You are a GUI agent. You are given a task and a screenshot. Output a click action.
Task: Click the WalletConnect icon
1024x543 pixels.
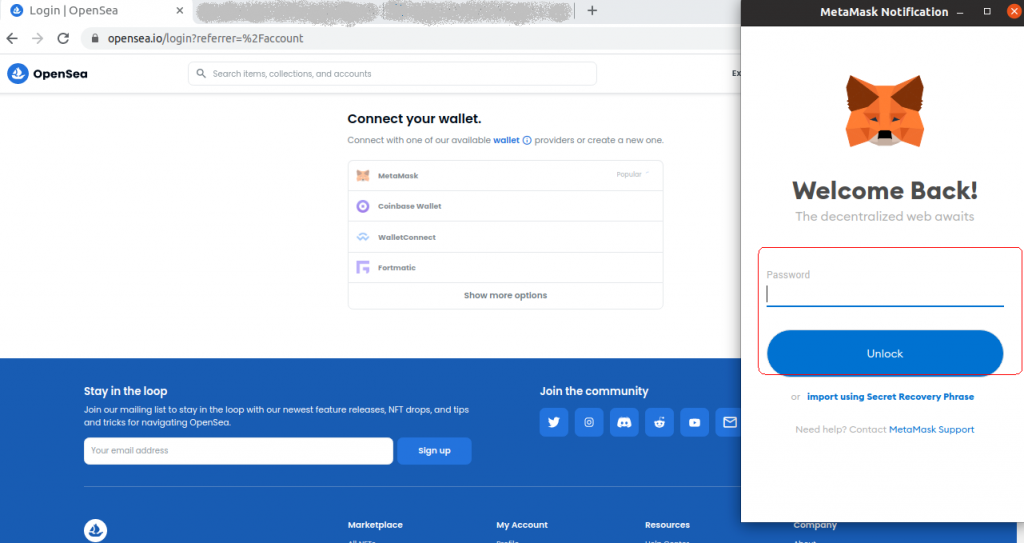362,237
